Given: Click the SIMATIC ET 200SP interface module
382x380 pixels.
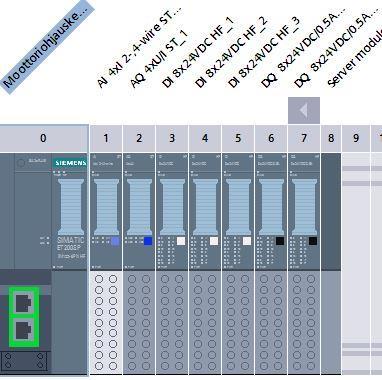Looking at the screenshot, I should (69, 212).
